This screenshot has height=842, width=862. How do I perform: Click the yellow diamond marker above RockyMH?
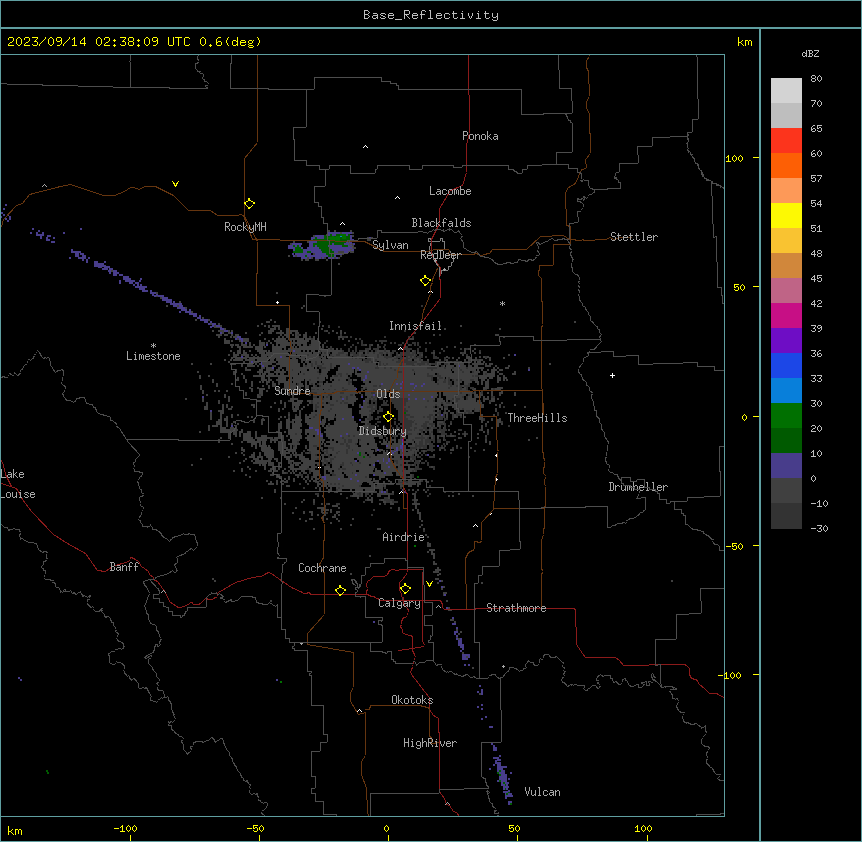[250, 204]
